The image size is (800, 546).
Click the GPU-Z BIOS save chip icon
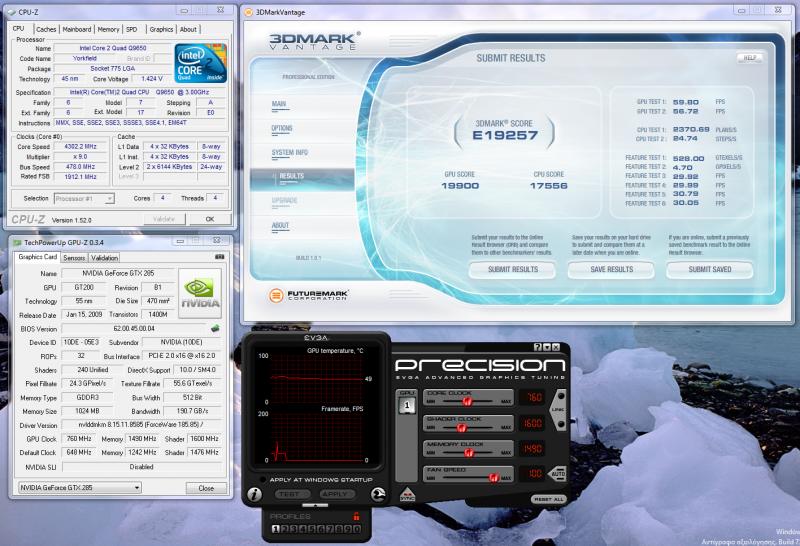click(x=215, y=328)
